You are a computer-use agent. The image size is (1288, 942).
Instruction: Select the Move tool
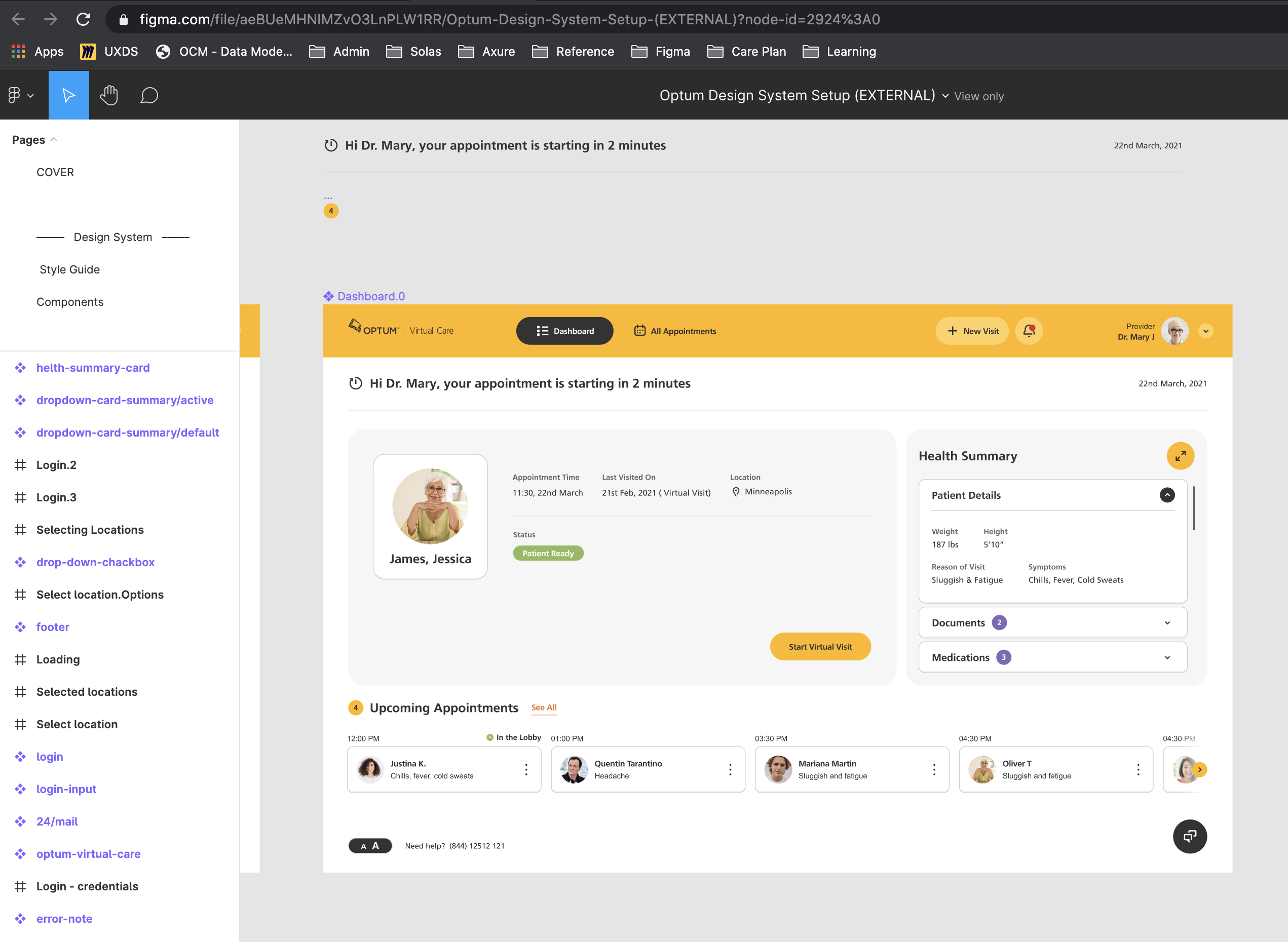click(x=68, y=95)
